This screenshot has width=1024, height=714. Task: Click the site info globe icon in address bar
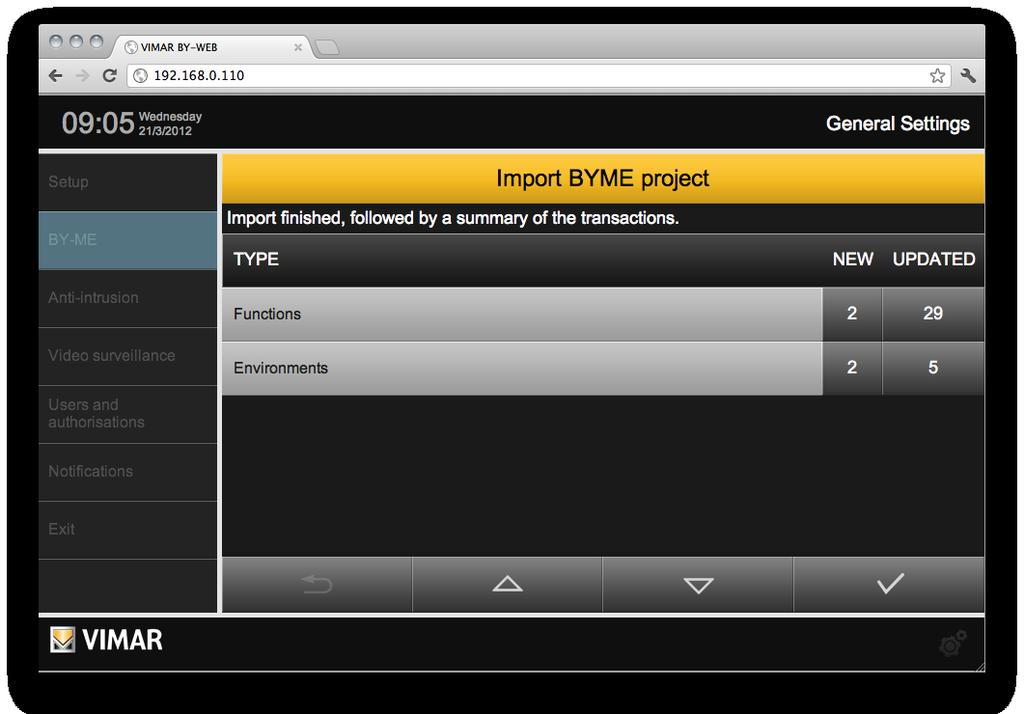pyautogui.click(x=140, y=76)
